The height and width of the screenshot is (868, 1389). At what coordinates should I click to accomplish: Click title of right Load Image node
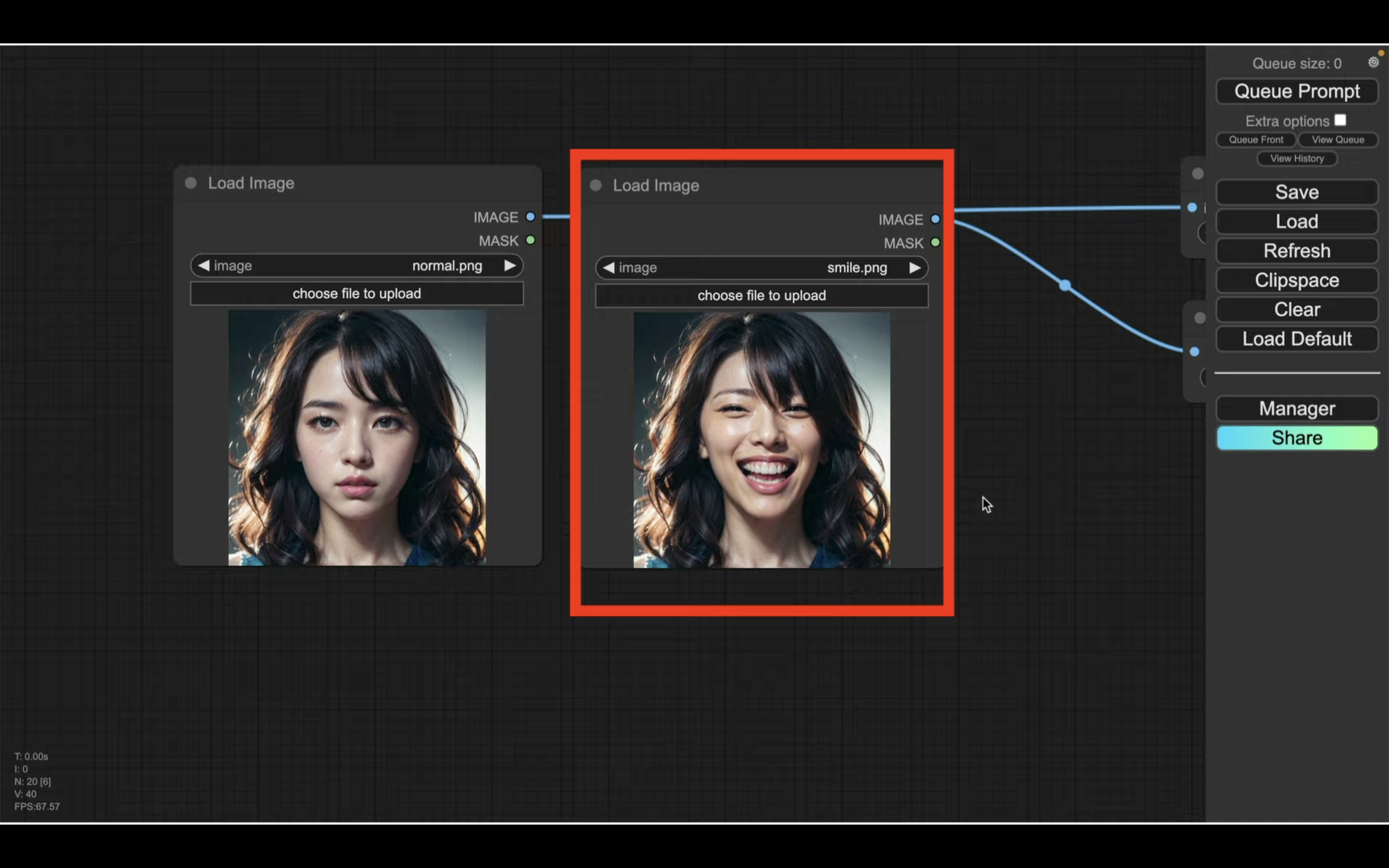pyautogui.click(x=656, y=186)
